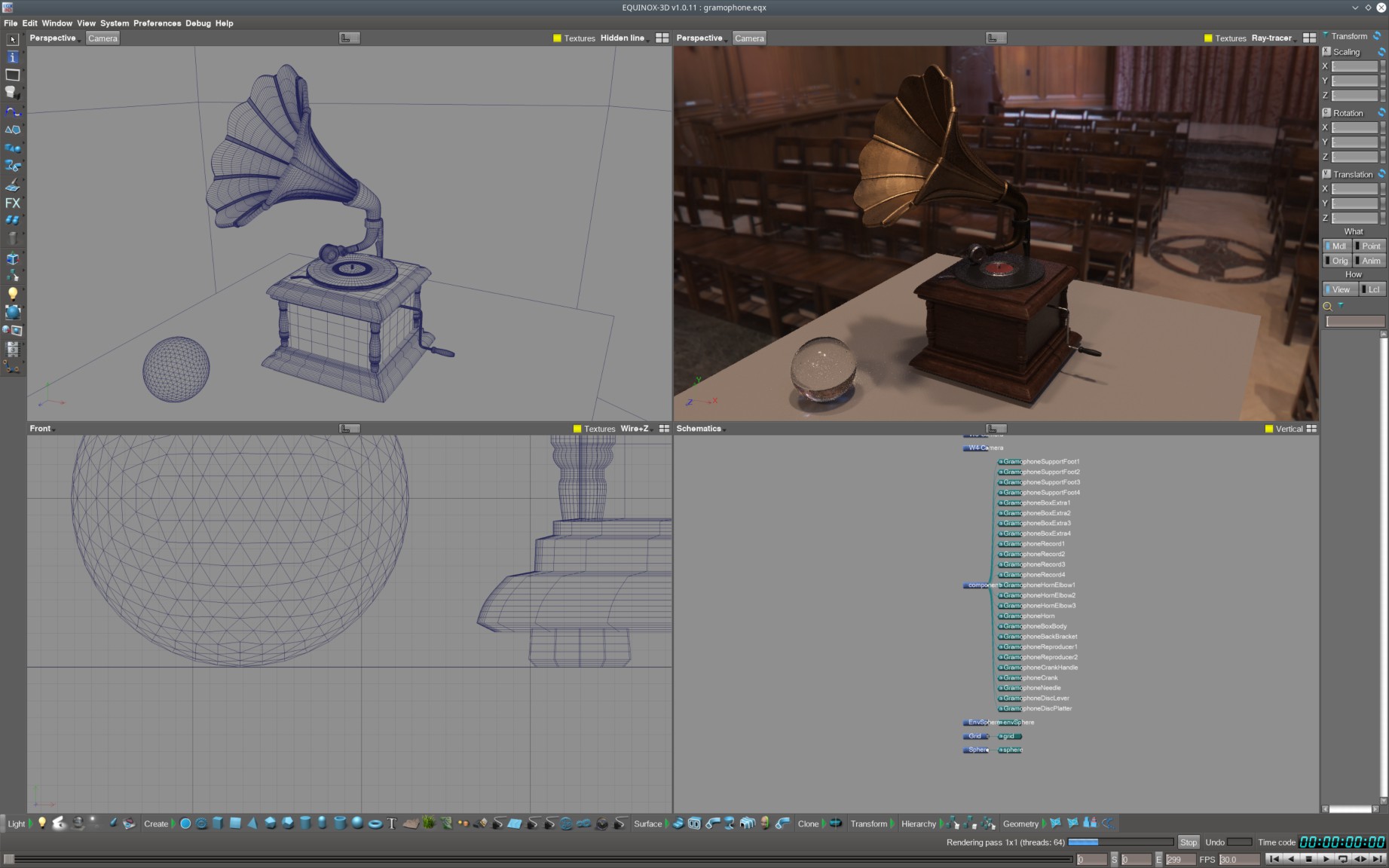The image size is (1389, 868).
Task: Open the Debug menu
Action: [198, 23]
